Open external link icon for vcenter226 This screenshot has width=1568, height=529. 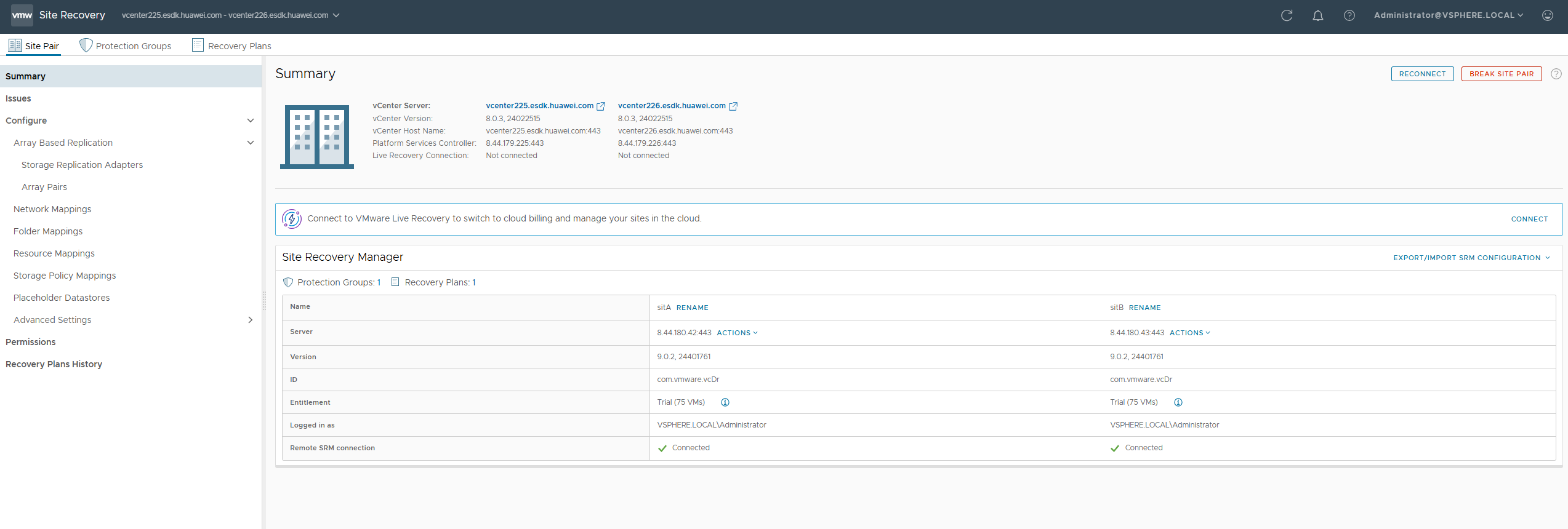[x=733, y=106]
